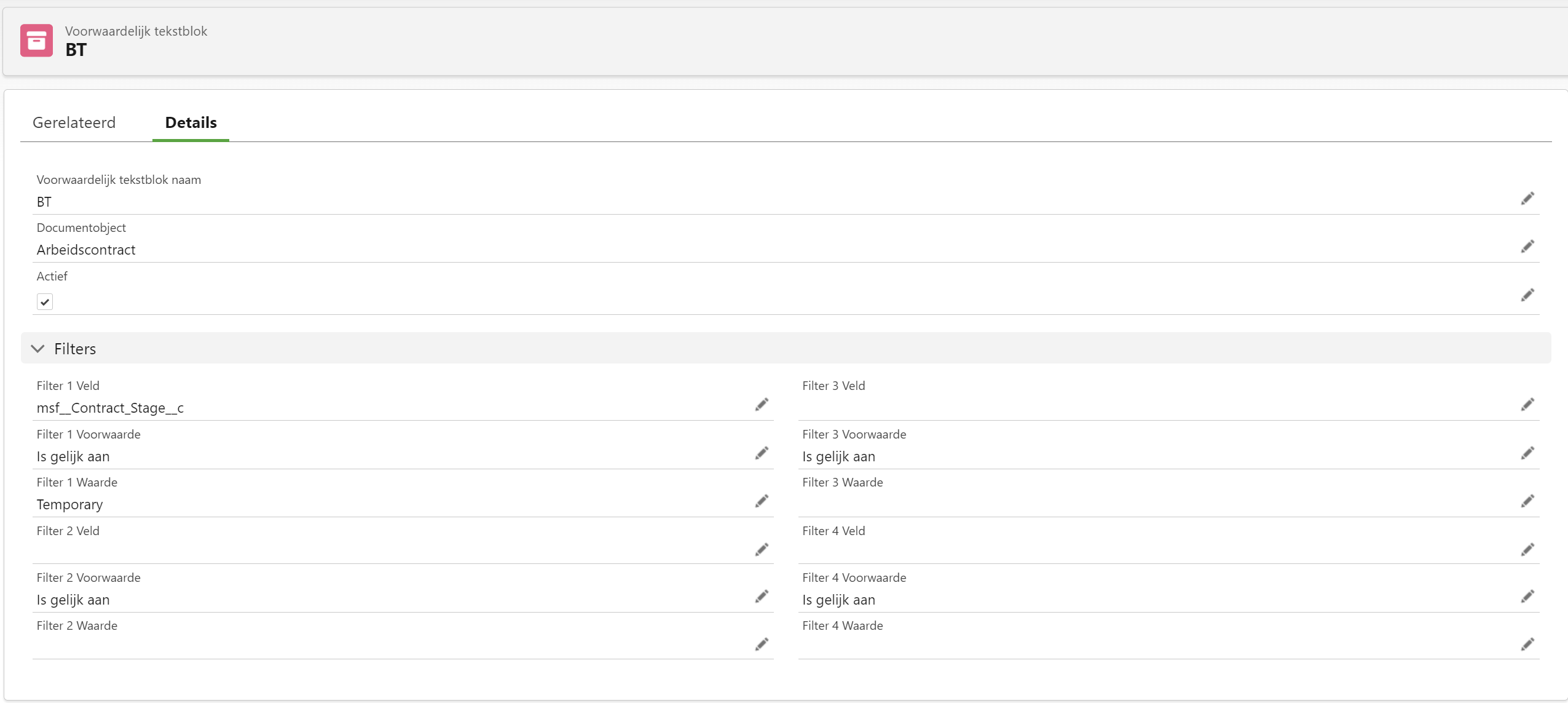Click edit pencil for Filter 1 Voorwaarde
This screenshot has width=1568, height=703.
coord(762,453)
